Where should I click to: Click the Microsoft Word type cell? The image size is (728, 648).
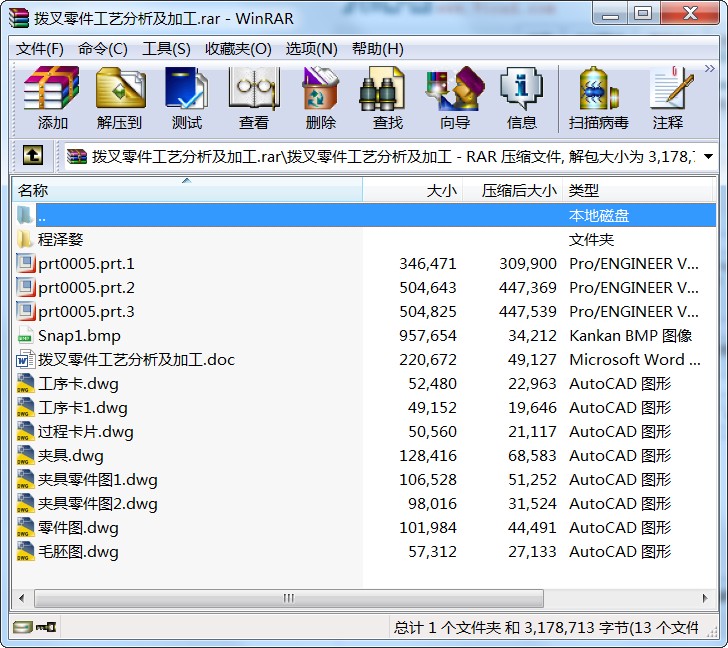(x=634, y=360)
